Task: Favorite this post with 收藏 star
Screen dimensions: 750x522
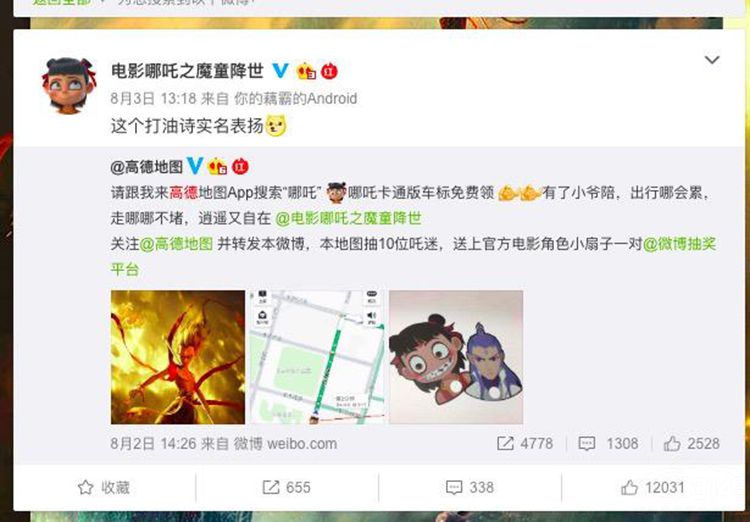Action: pos(104,488)
